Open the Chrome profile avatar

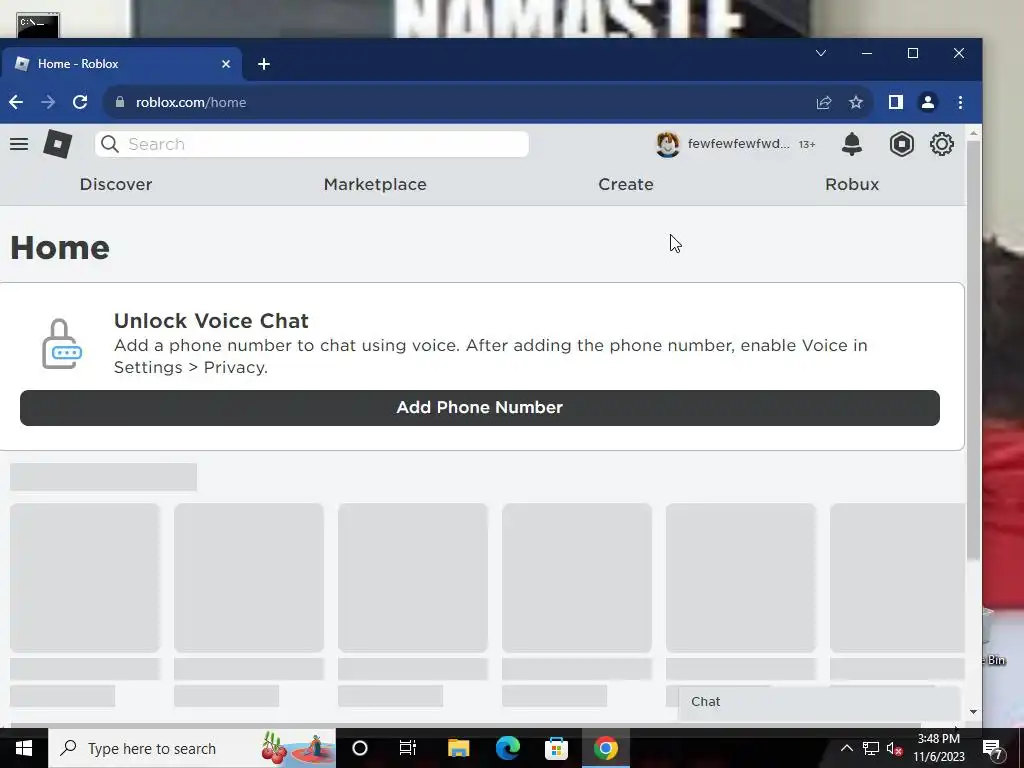(x=928, y=102)
